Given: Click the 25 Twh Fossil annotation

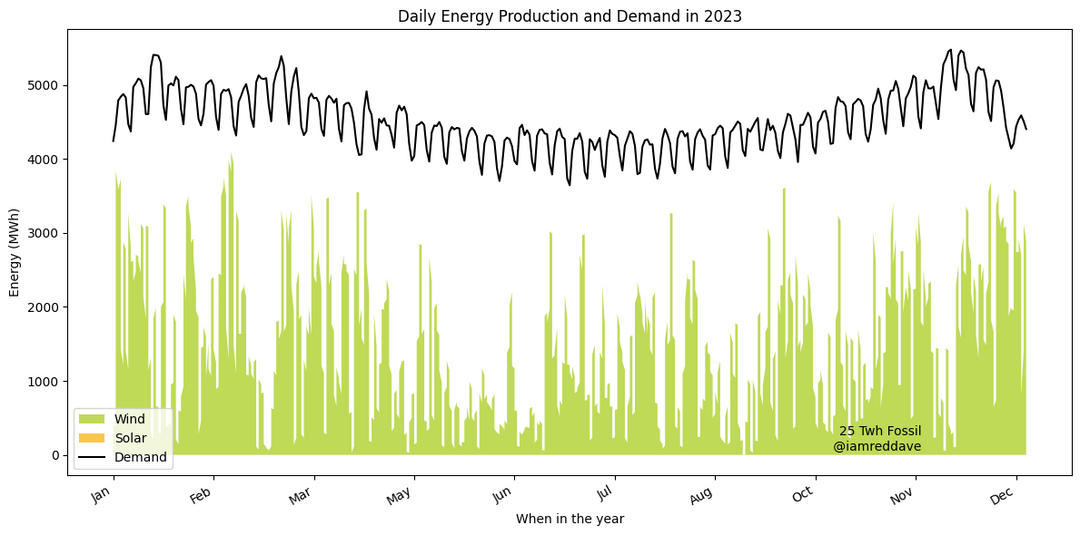Looking at the screenshot, I should [x=880, y=431].
